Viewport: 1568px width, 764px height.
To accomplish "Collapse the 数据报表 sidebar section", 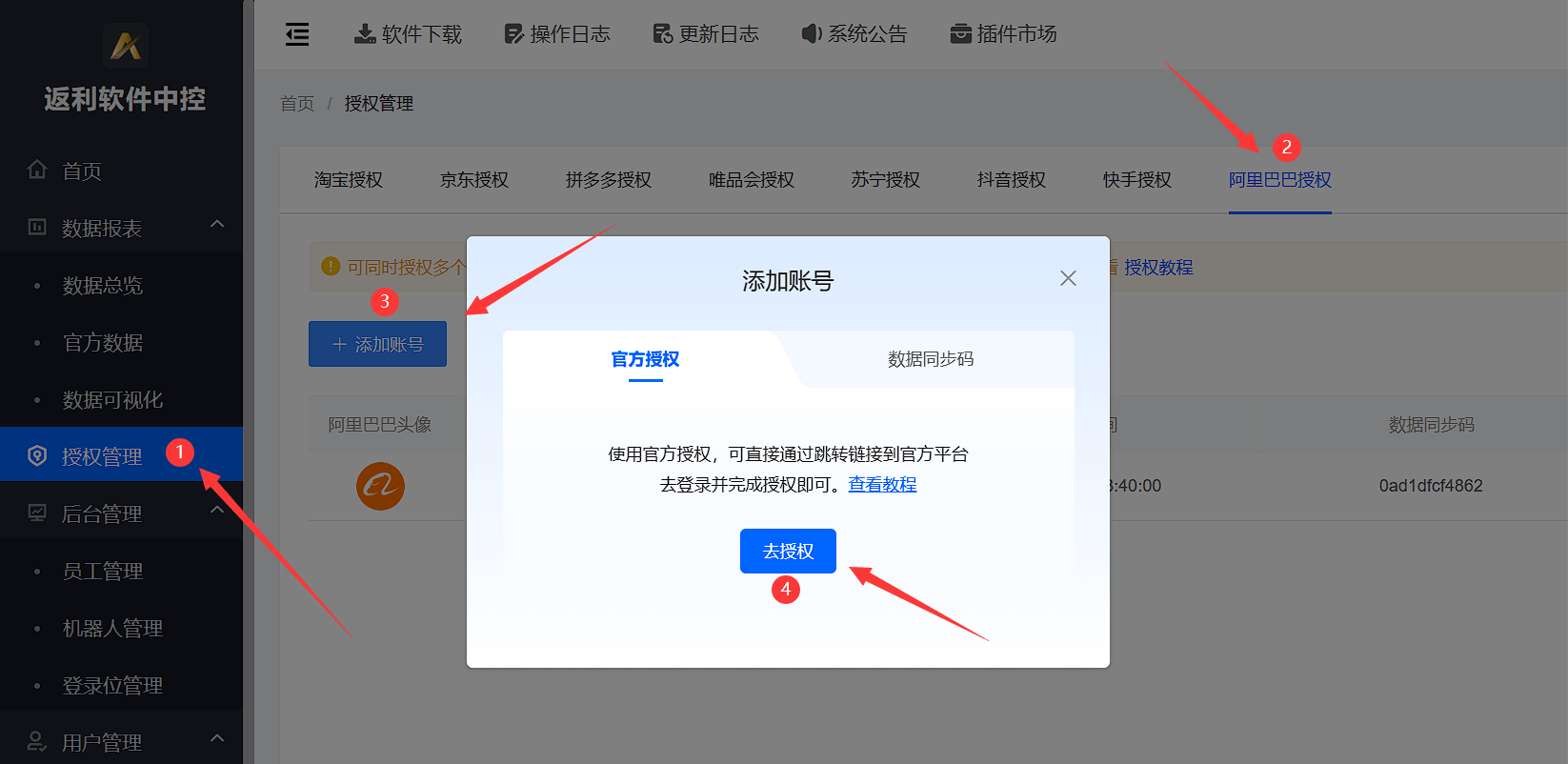I will [x=217, y=225].
